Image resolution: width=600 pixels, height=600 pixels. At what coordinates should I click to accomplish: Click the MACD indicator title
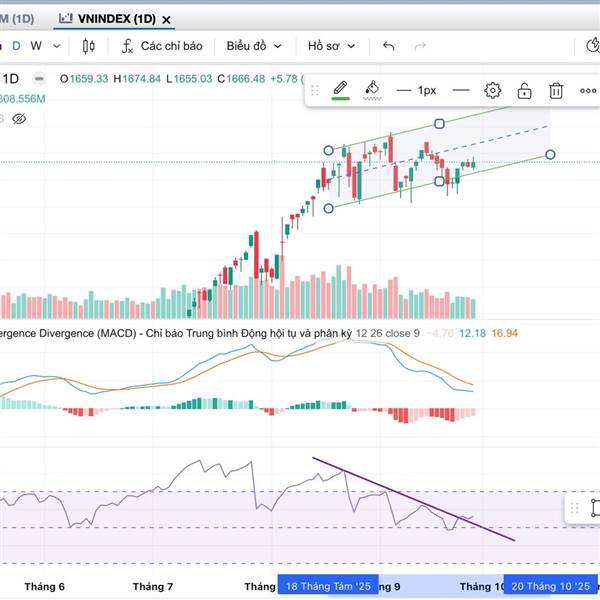coord(176,333)
